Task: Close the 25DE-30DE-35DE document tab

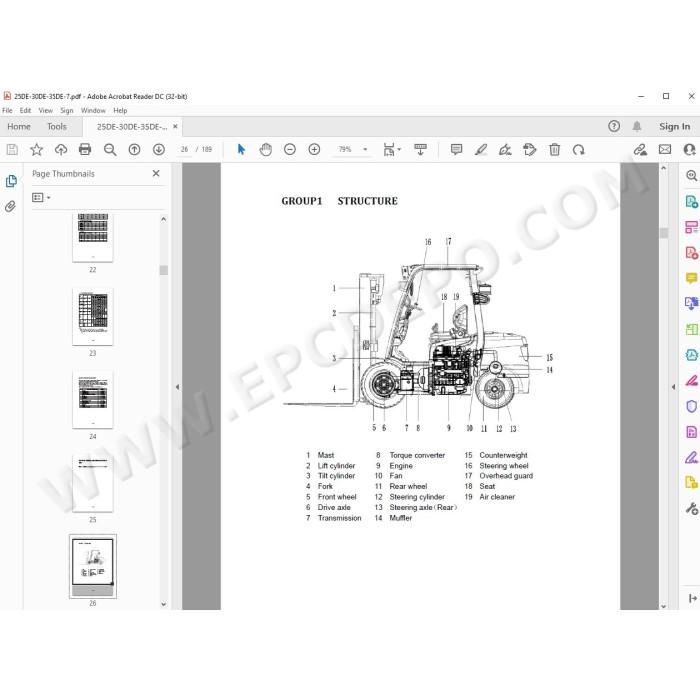Action: coord(175,127)
